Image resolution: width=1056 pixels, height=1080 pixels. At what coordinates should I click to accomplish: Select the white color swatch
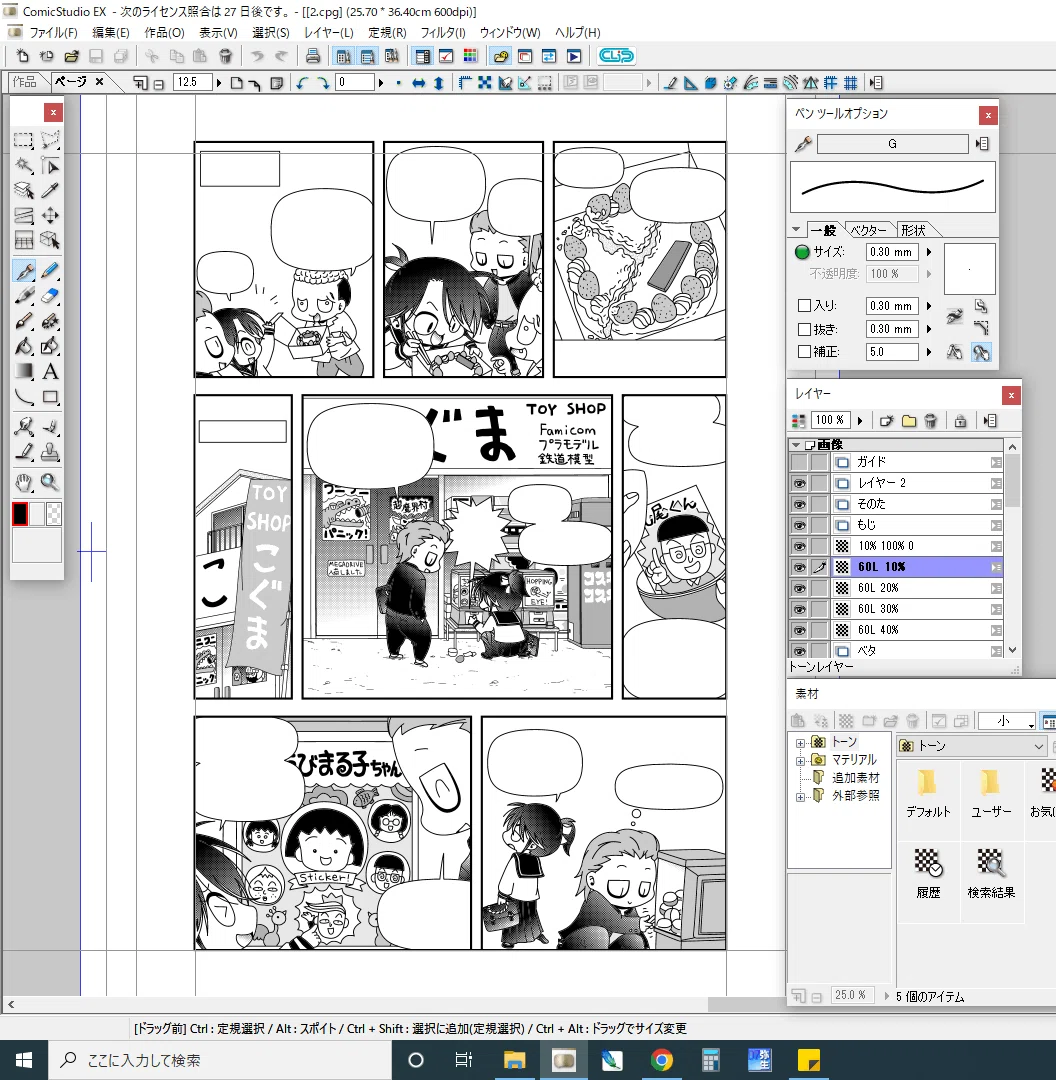(x=37, y=514)
